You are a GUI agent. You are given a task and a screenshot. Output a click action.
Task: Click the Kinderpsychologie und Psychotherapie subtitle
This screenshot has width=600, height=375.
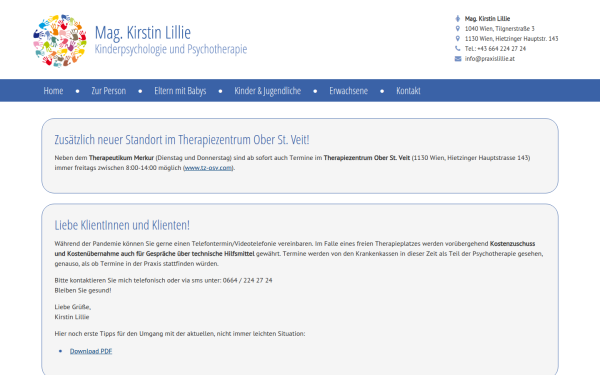click(171, 49)
